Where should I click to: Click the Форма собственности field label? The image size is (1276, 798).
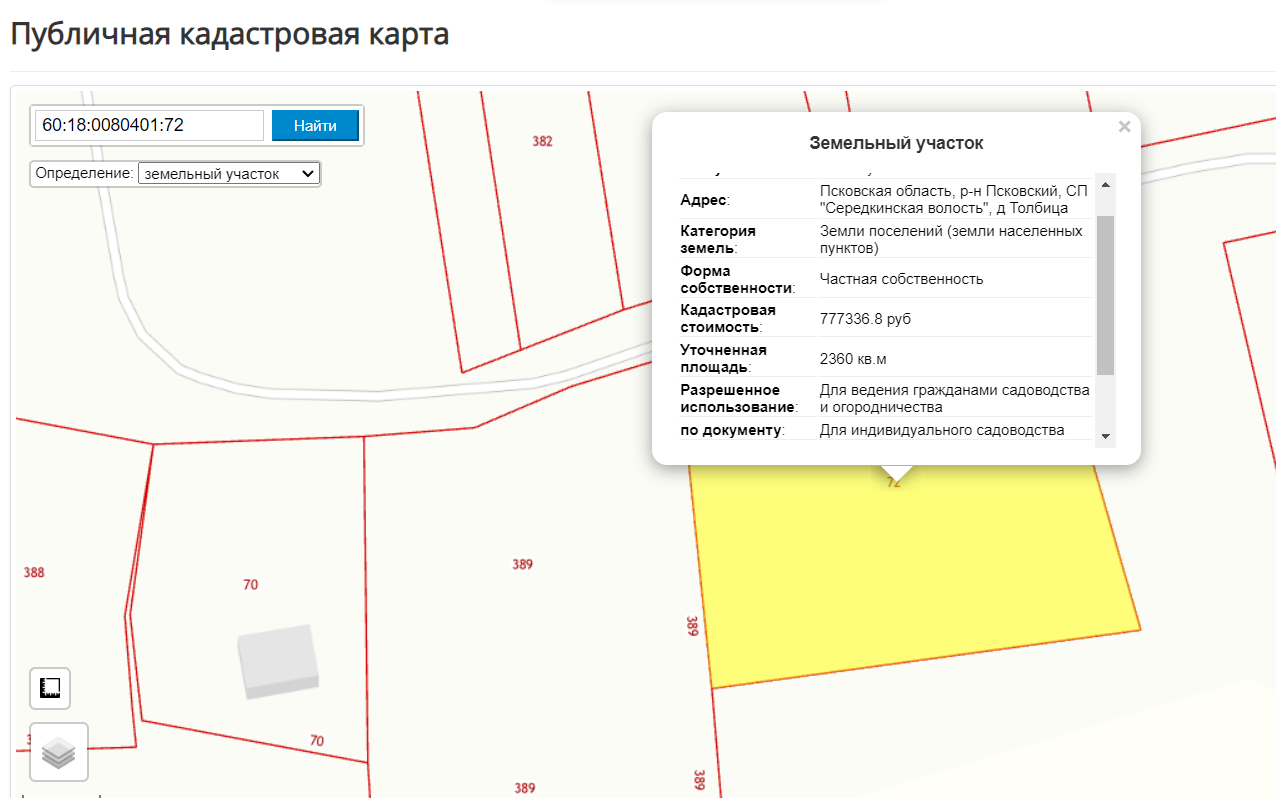tap(738, 279)
